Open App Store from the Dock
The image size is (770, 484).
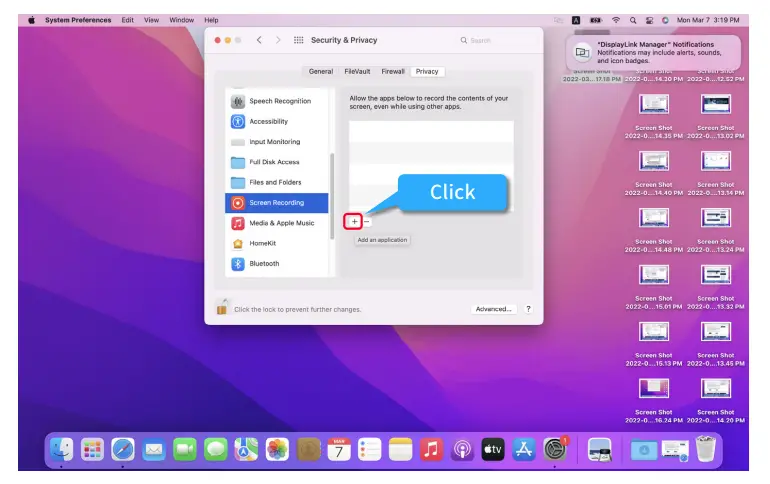point(523,449)
